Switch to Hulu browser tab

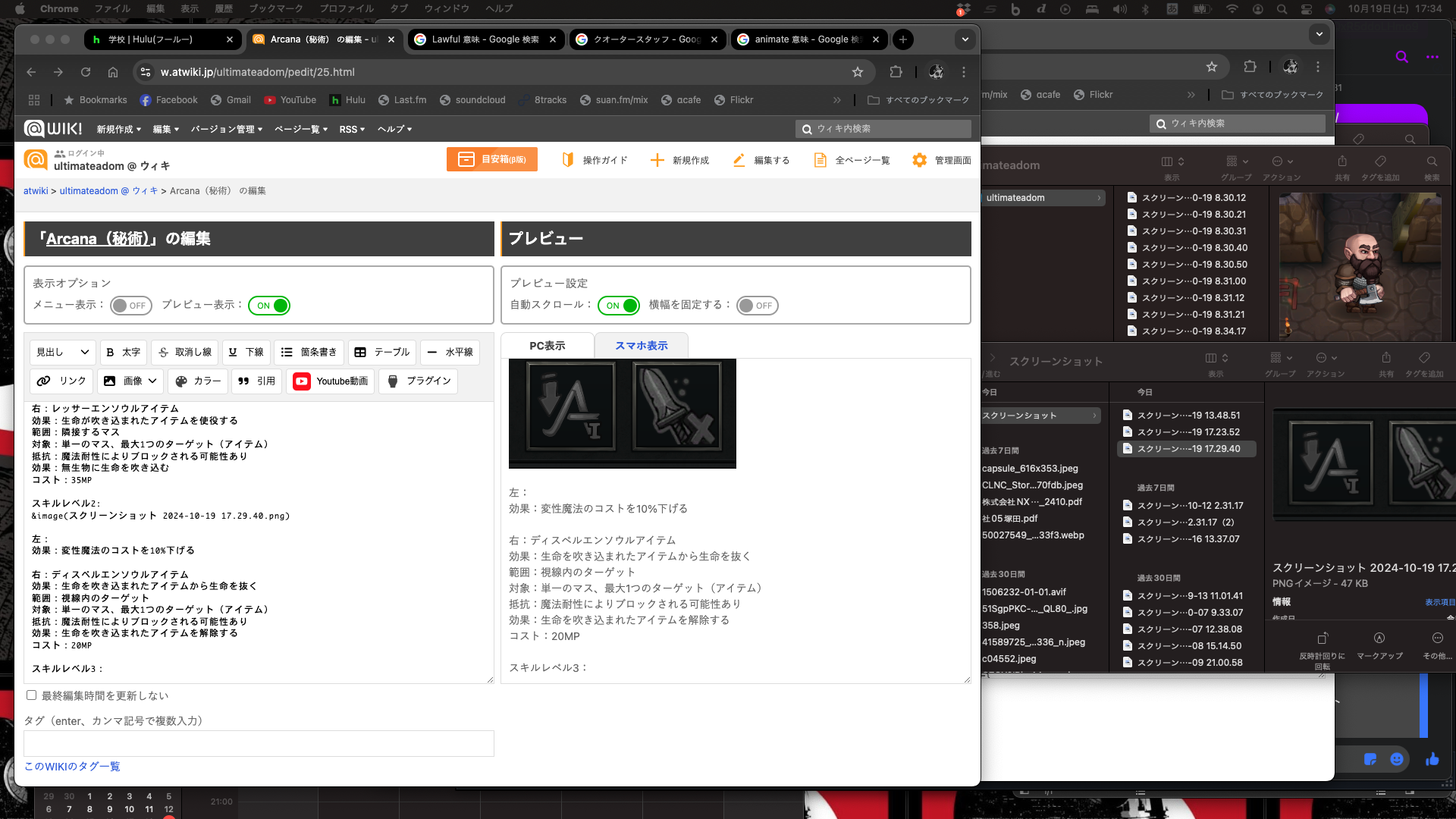pyautogui.click(x=162, y=39)
